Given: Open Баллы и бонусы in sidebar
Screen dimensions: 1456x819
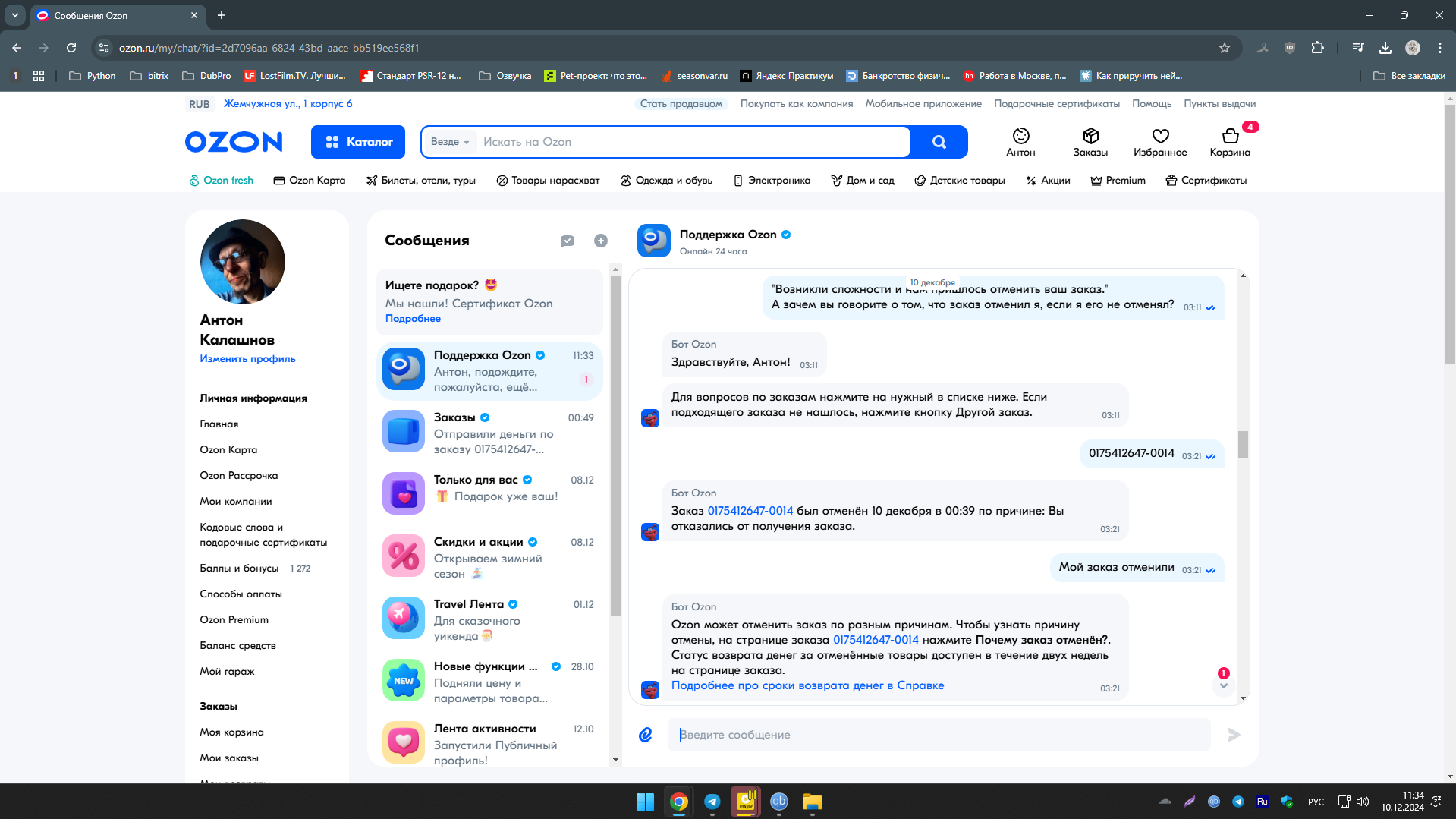Looking at the screenshot, I should pos(239,569).
